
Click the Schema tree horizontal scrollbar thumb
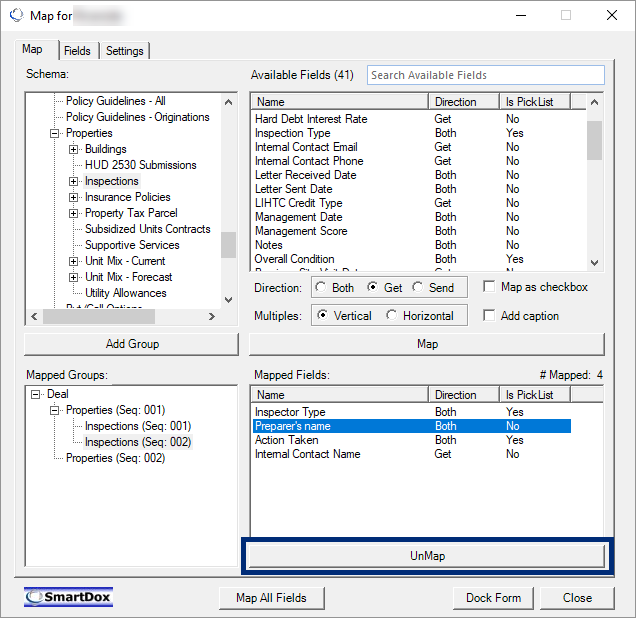coord(99,316)
